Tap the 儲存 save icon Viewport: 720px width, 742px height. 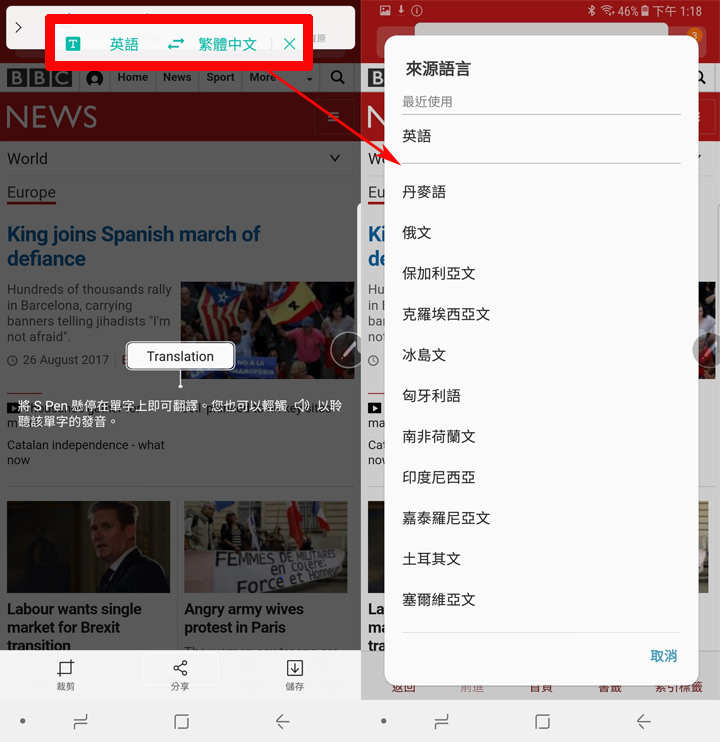point(294,668)
